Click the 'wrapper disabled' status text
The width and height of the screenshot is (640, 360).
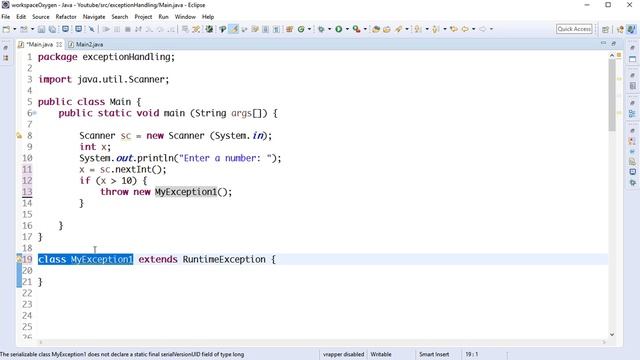(x=343, y=354)
